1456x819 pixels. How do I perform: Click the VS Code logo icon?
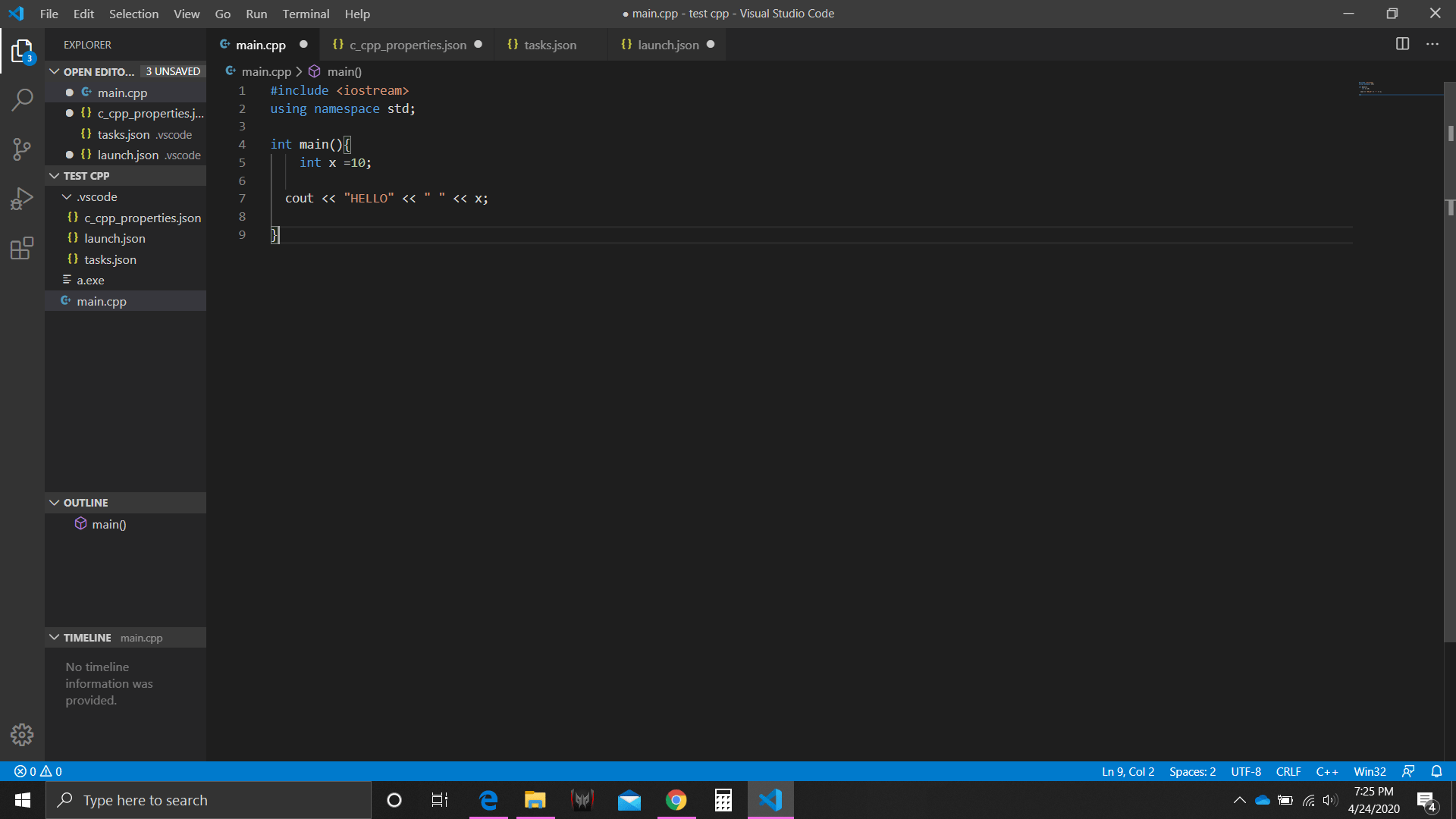tap(16, 14)
